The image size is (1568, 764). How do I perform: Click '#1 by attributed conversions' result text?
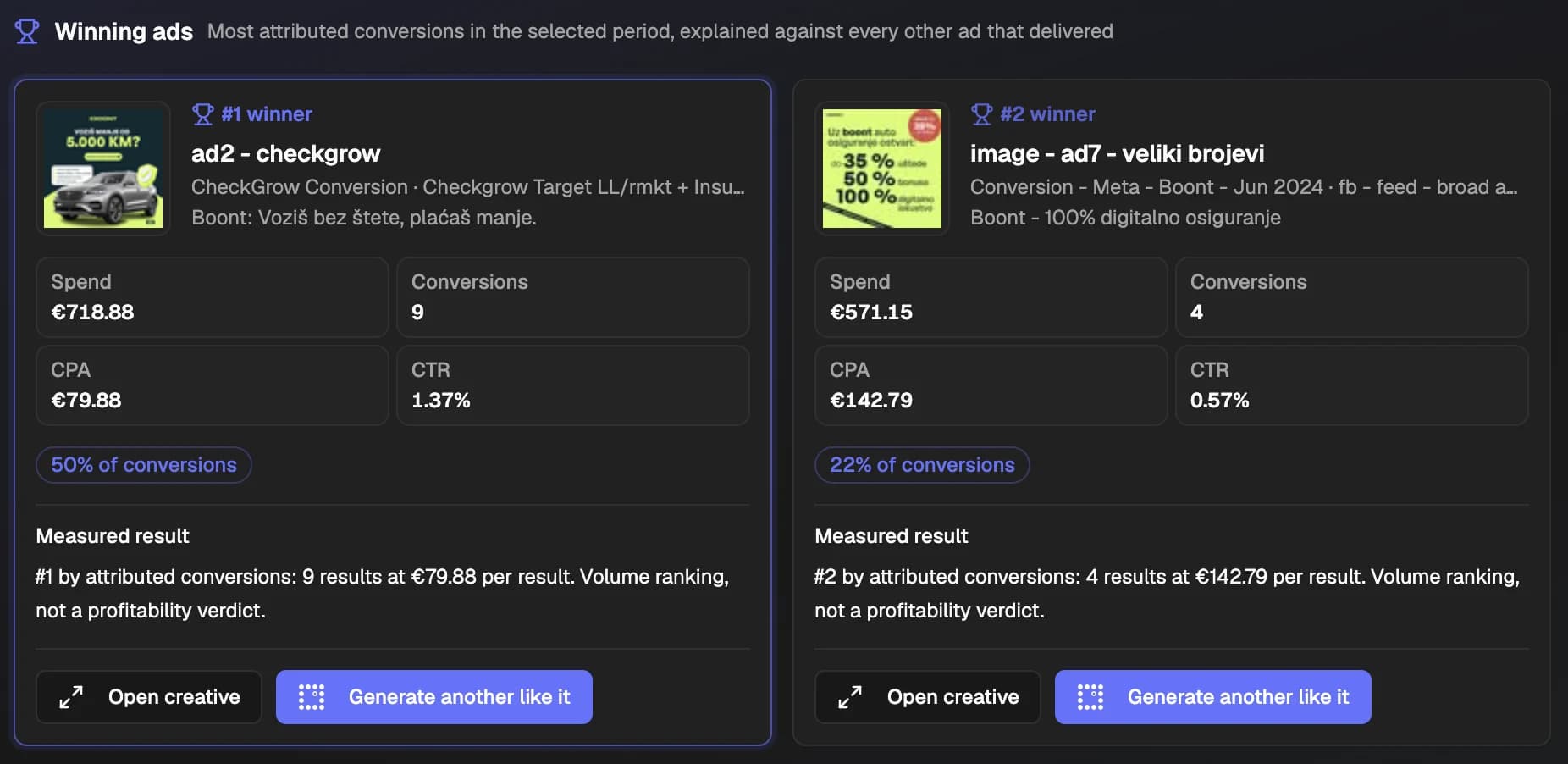pyautogui.click(x=382, y=594)
